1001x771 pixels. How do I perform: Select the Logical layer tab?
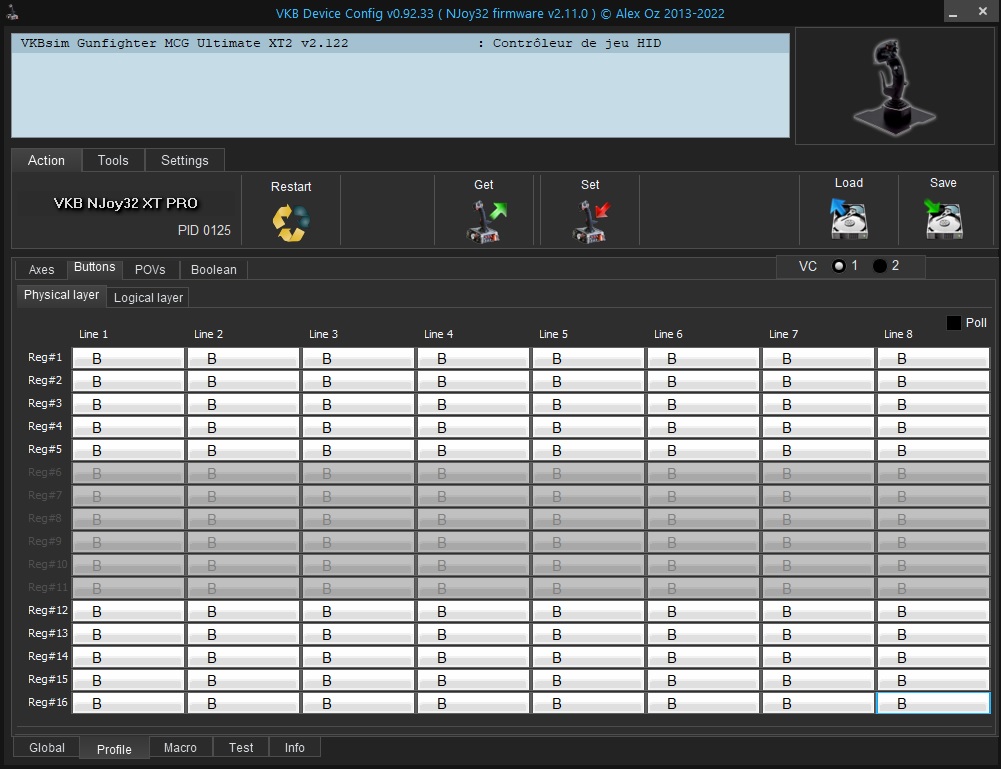pyautogui.click(x=148, y=297)
